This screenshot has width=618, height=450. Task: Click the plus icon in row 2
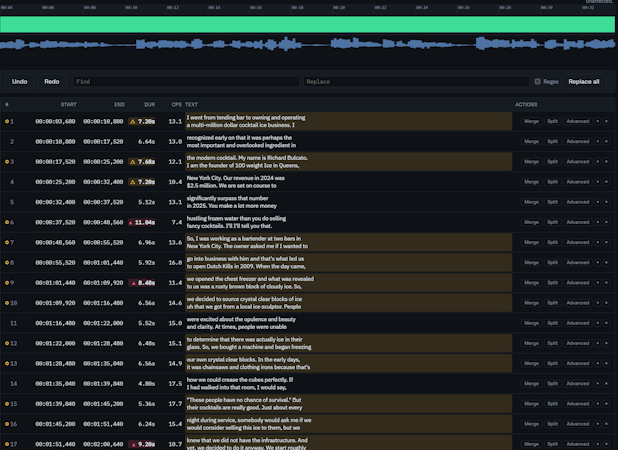598,141
